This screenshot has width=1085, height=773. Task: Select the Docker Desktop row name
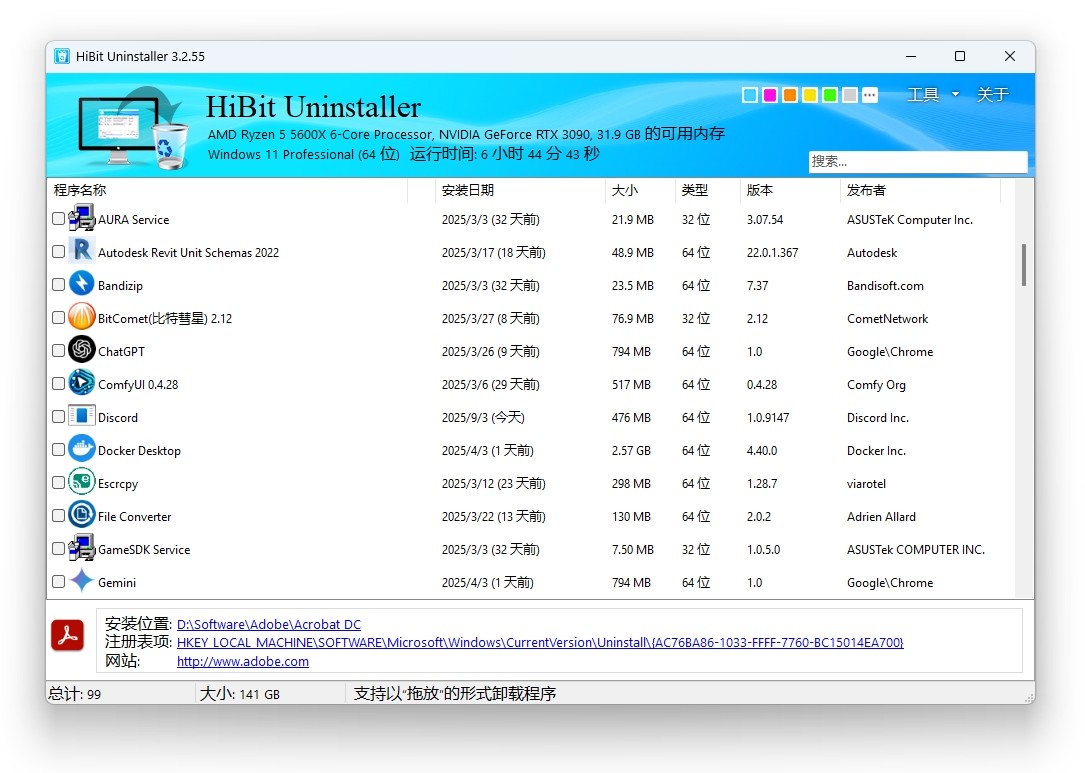click(x=139, y=451)
